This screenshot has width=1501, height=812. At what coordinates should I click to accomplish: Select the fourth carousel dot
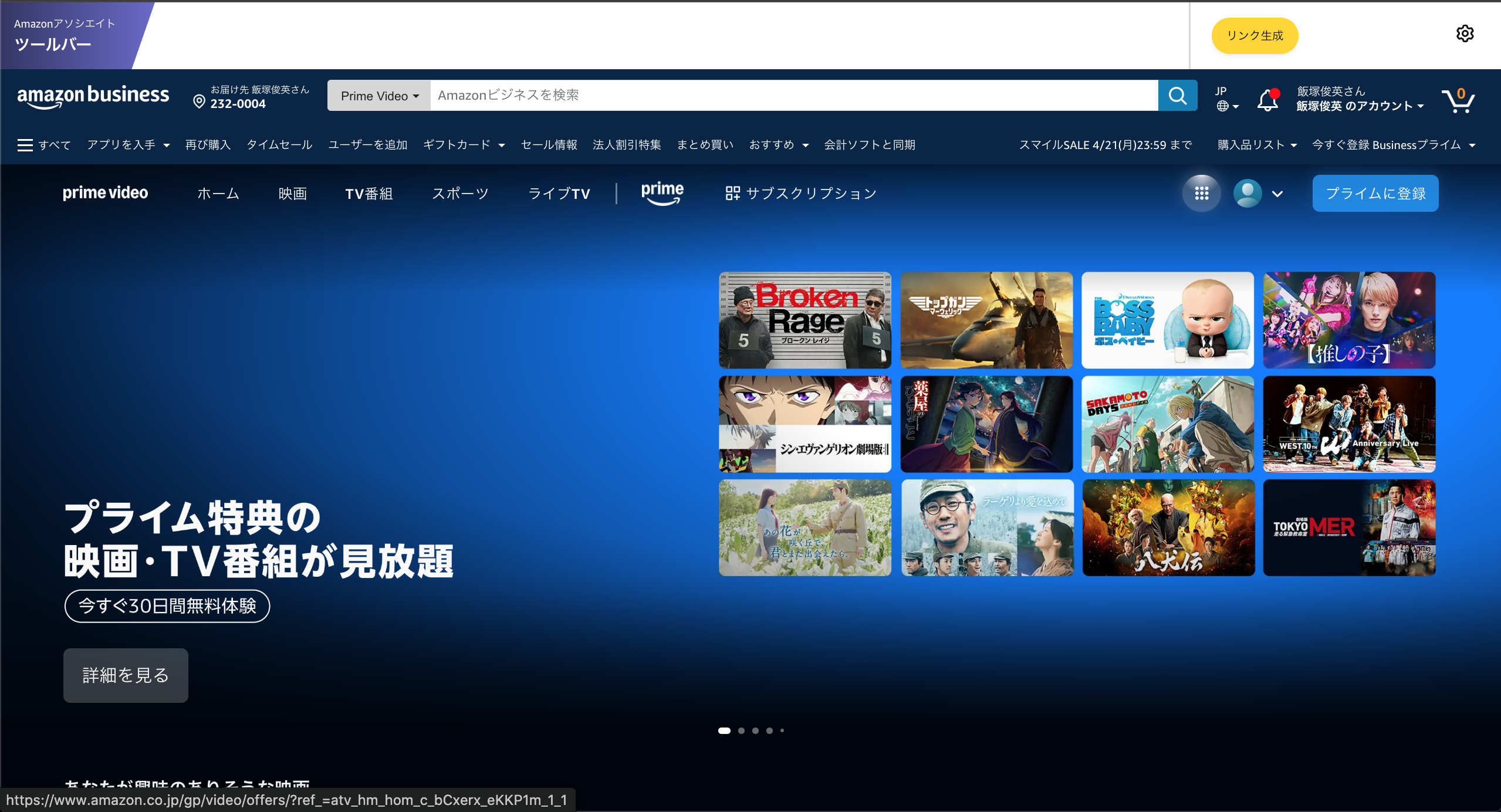769,730
